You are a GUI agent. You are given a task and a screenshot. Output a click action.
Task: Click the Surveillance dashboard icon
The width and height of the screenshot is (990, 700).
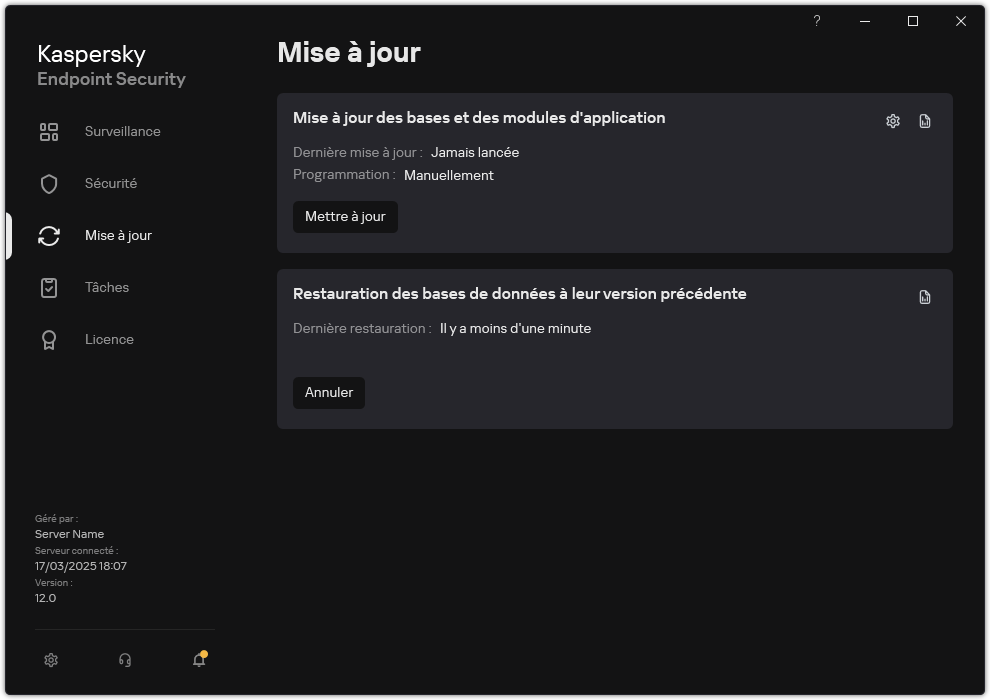point(49,132)
